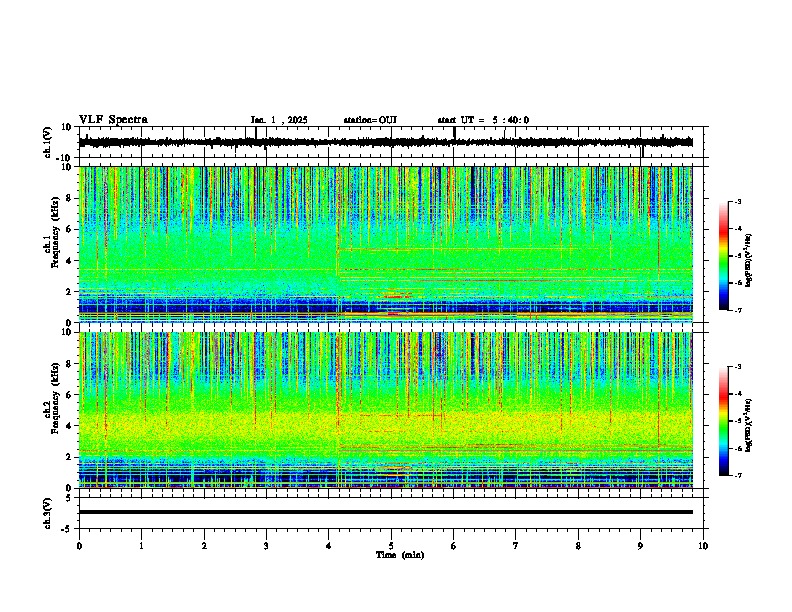Click the "-3" label on ch.1 colorbar
This screenshot has height=612, width=792.
737,202
